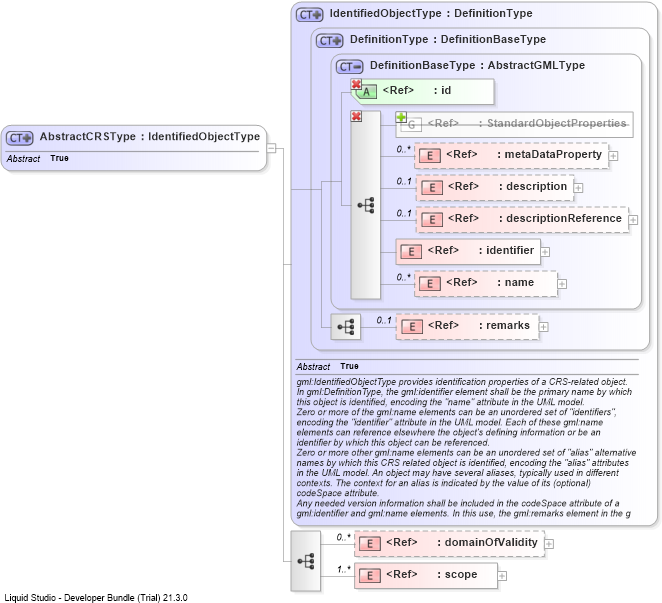Screen dimensions: 662x603
Task: Expand the scope element
Action: point(502,576)
